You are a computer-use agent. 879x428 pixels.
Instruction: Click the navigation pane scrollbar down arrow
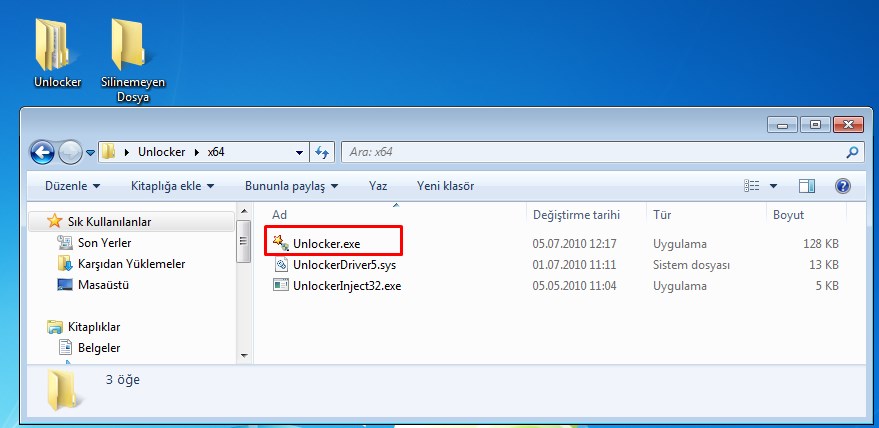coord(242,354)
